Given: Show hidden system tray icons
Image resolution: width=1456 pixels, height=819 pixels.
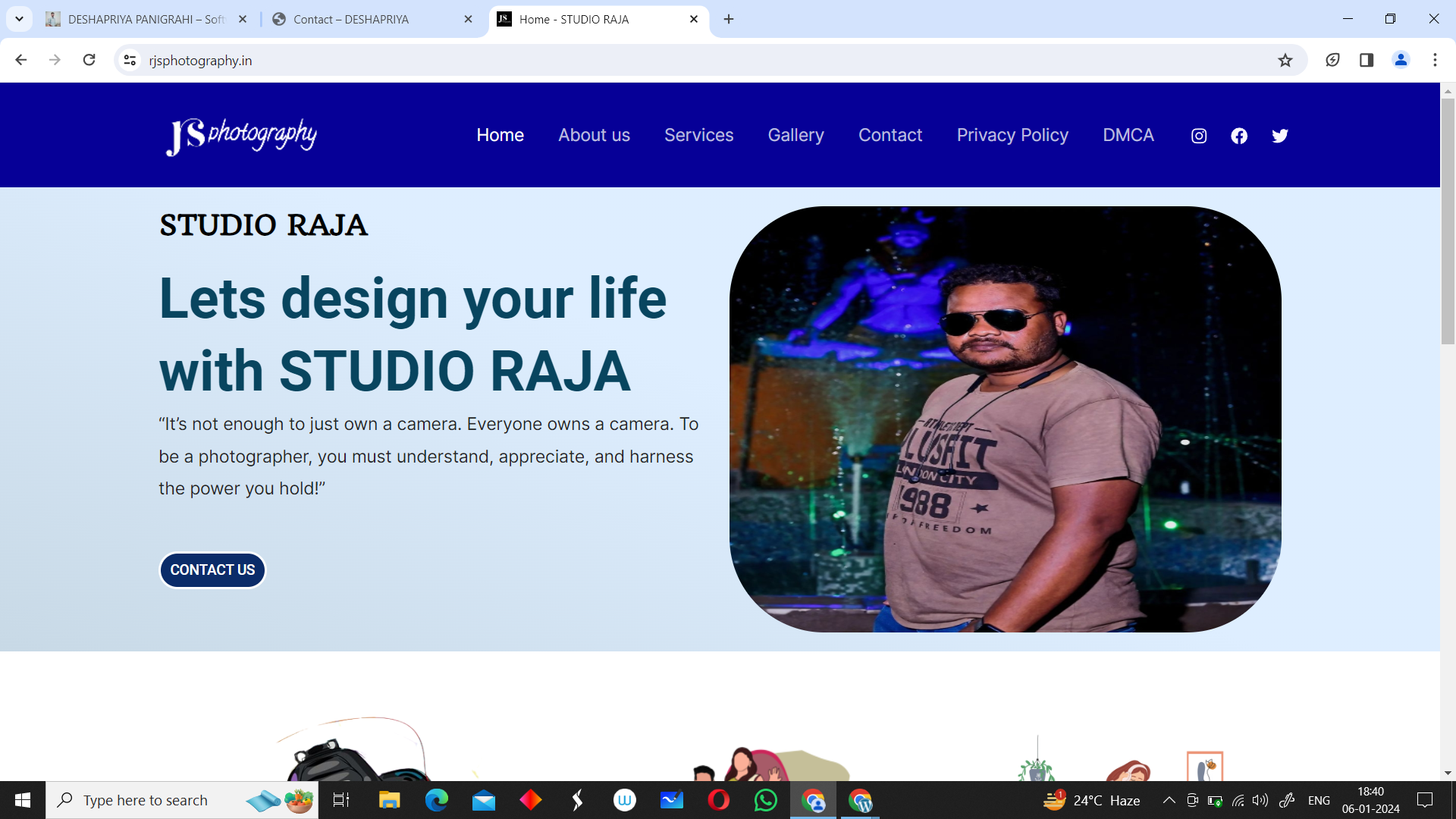Looking at the screenshot, I should point(1169,800).
